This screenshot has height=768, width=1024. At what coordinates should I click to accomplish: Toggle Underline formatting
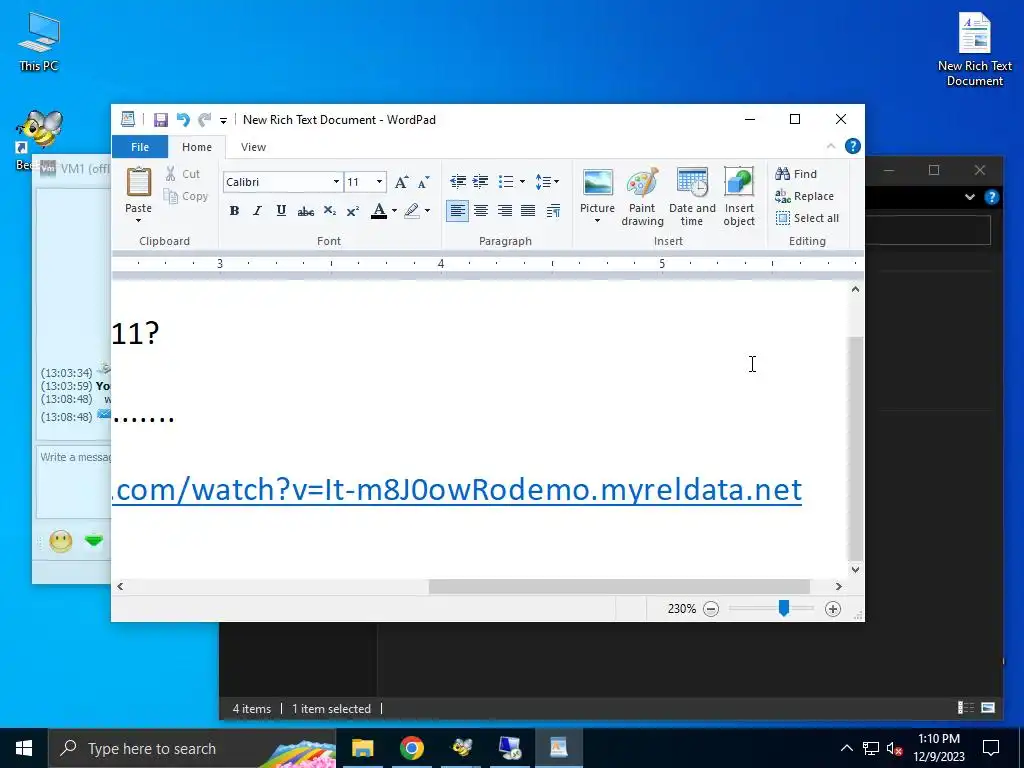click(281, 210)
